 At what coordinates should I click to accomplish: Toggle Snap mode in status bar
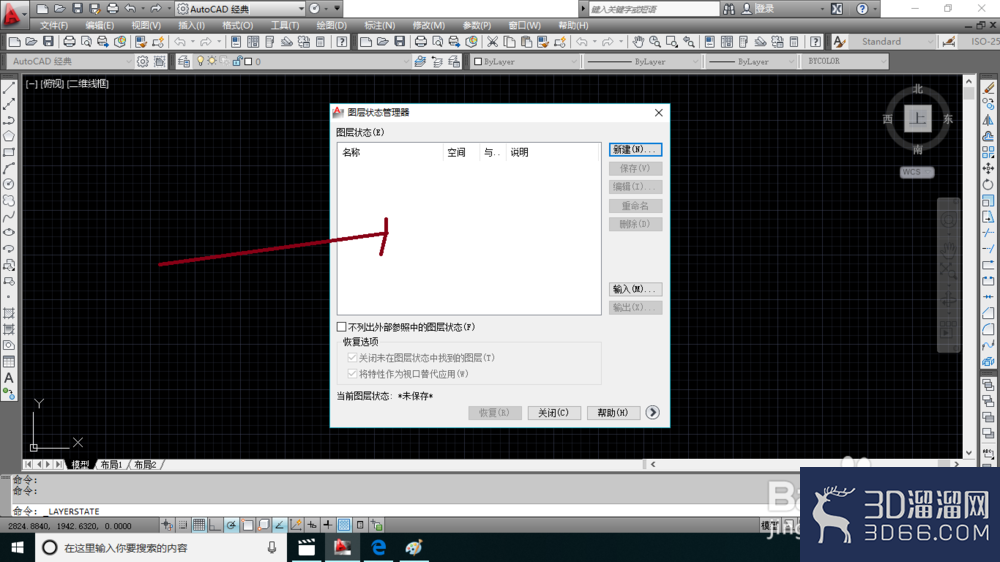(x=183, y=525)
